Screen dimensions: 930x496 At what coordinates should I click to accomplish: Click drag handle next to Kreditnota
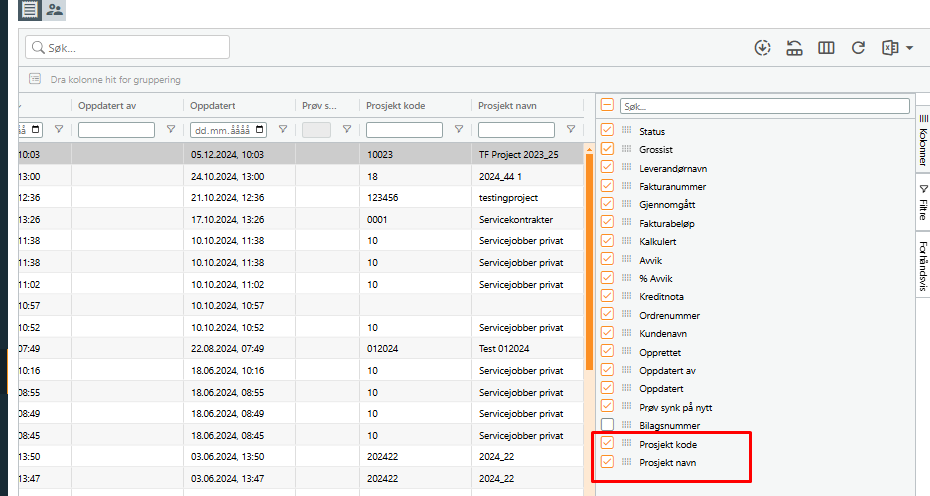[626, 295]
